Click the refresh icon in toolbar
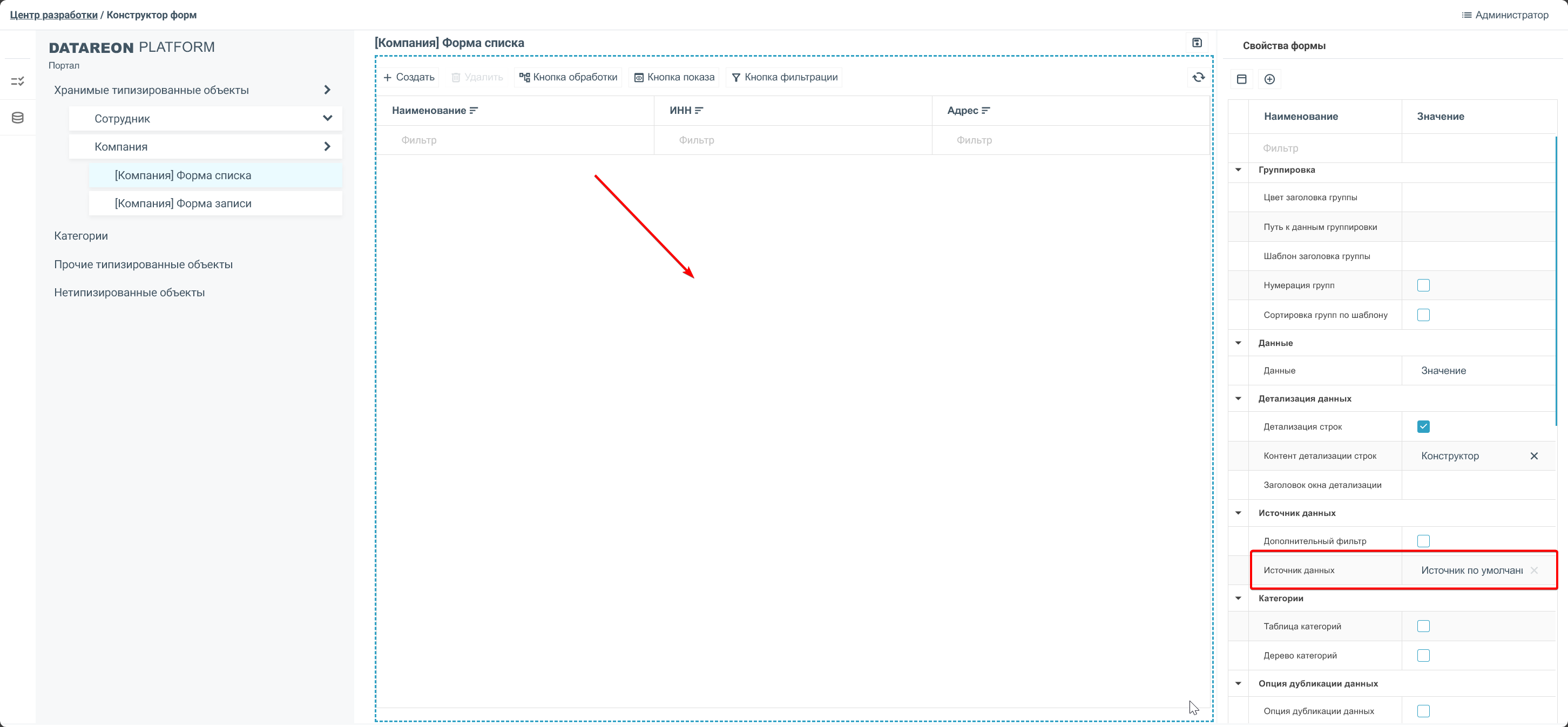 pos(1198,77)
